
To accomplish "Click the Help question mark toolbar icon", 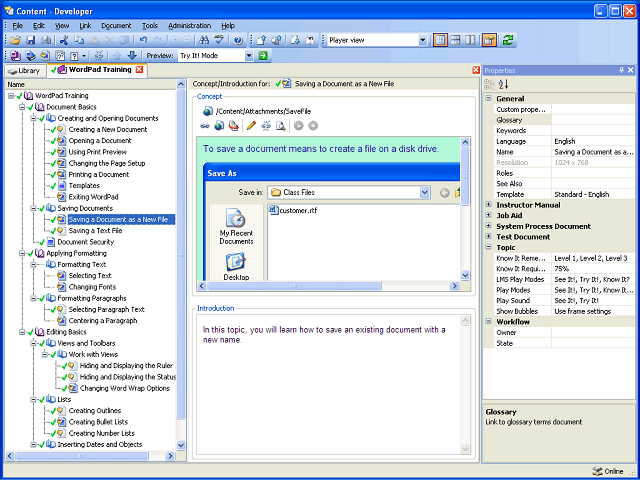I will 238,40.
